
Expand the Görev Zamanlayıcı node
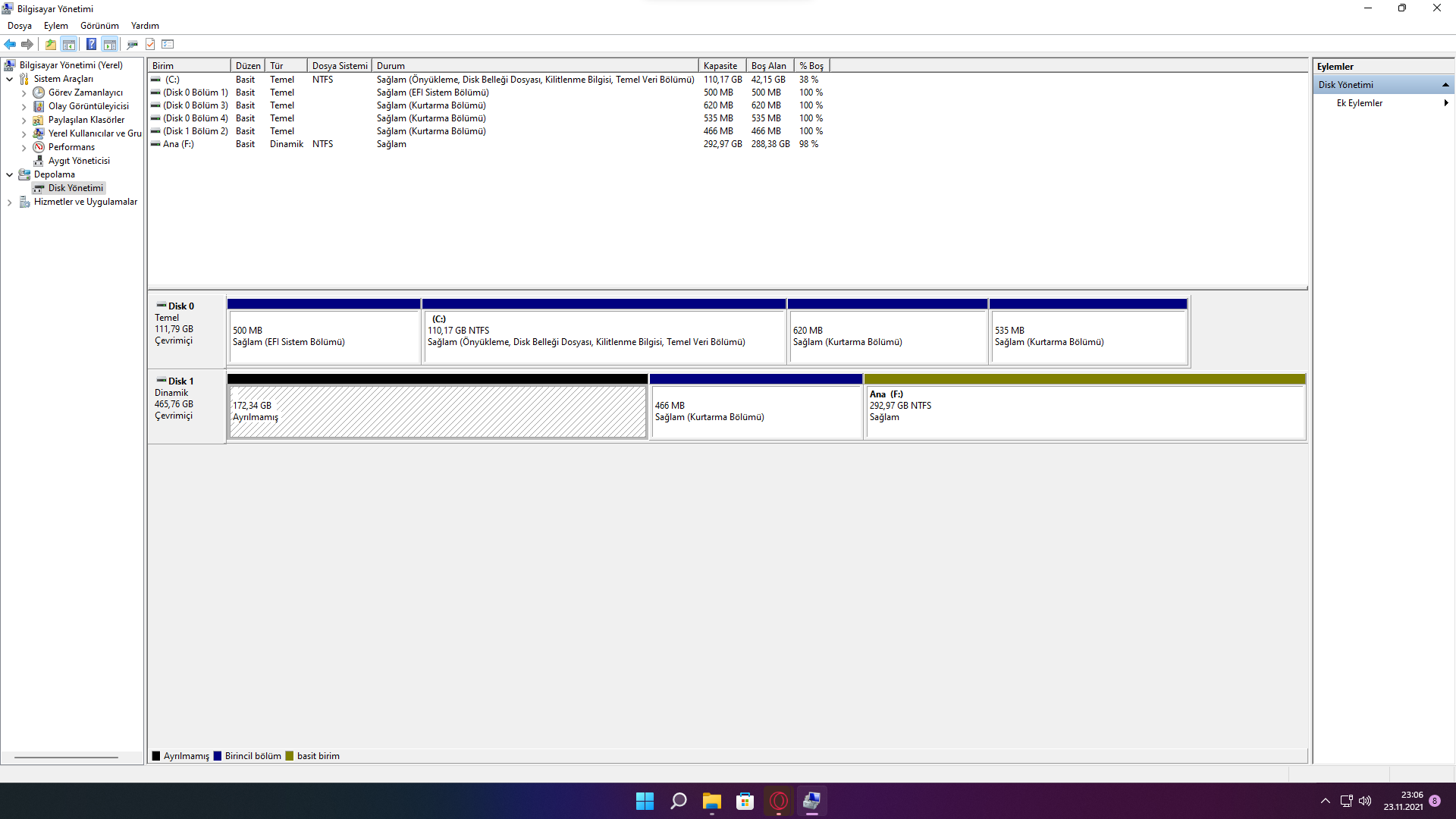[24, 93]
